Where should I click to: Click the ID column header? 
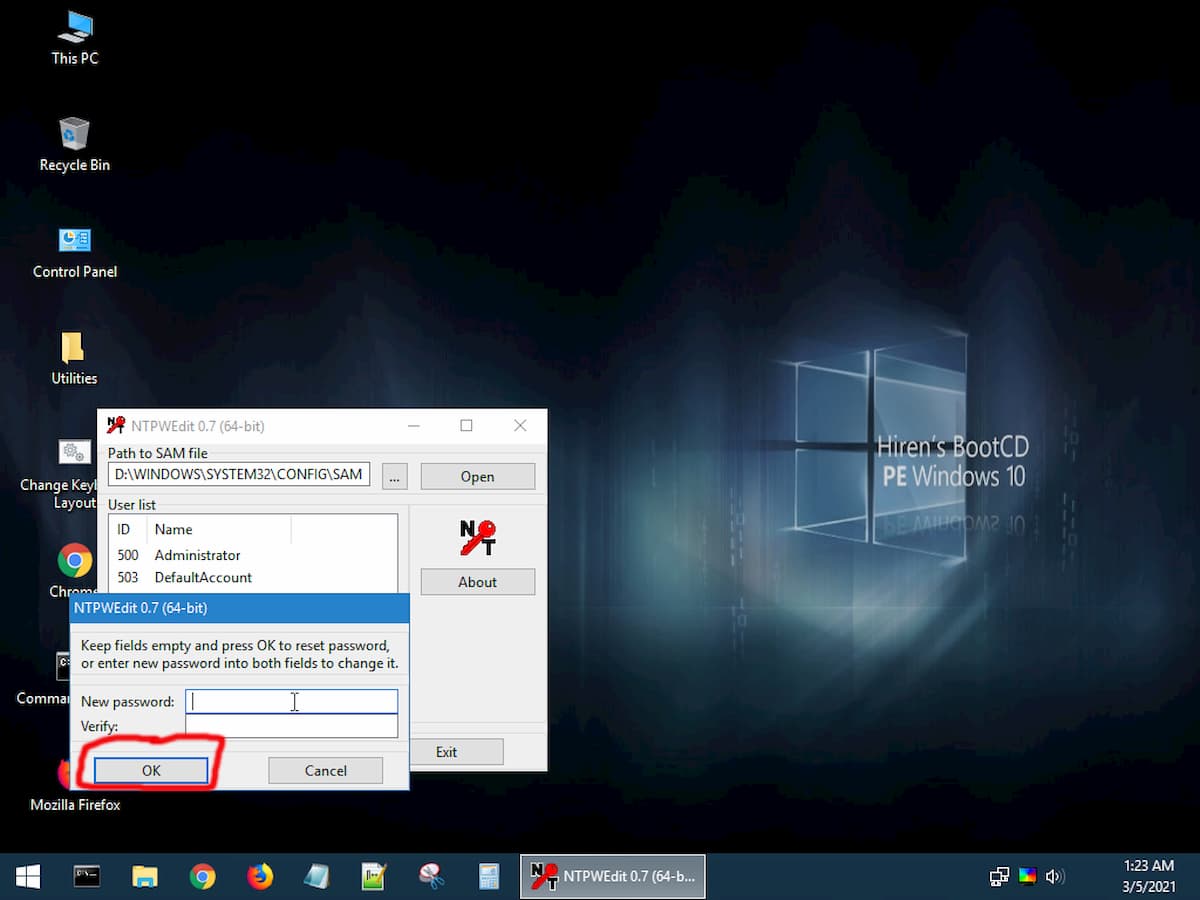pos(128,530)
